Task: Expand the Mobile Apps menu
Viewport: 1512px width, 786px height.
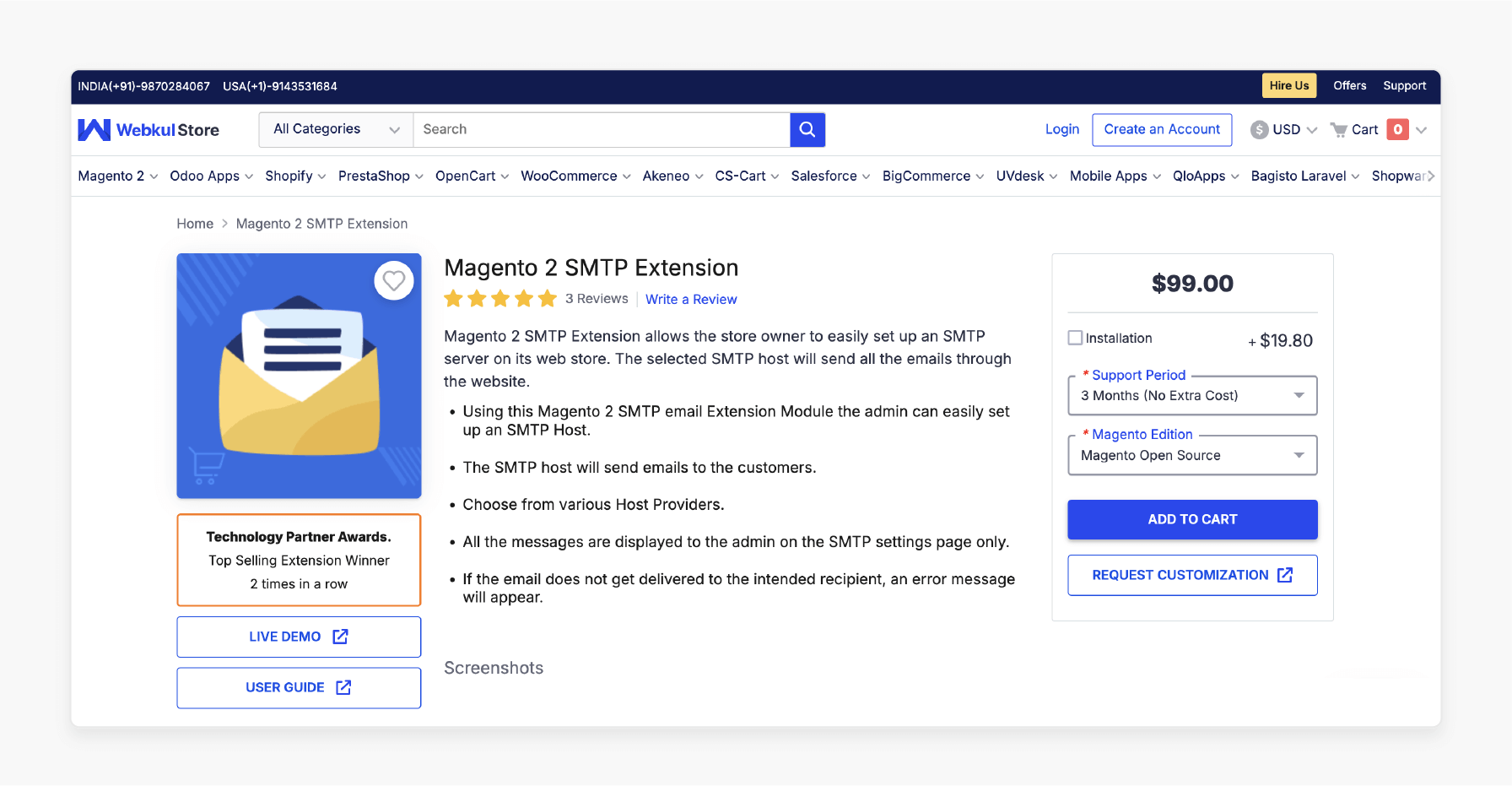Action: pyautogui.click(x=1115, y=176)
